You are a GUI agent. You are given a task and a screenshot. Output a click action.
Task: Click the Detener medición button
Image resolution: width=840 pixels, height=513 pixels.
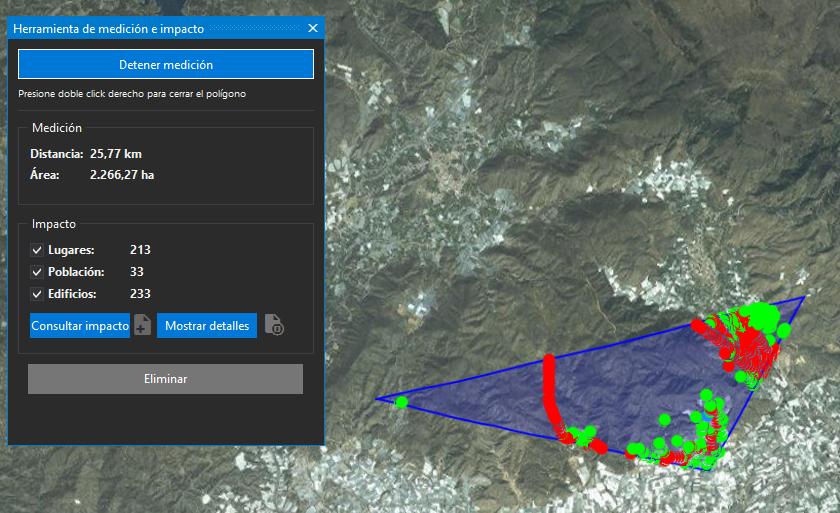pyautogui.click(x=166, y=64)
